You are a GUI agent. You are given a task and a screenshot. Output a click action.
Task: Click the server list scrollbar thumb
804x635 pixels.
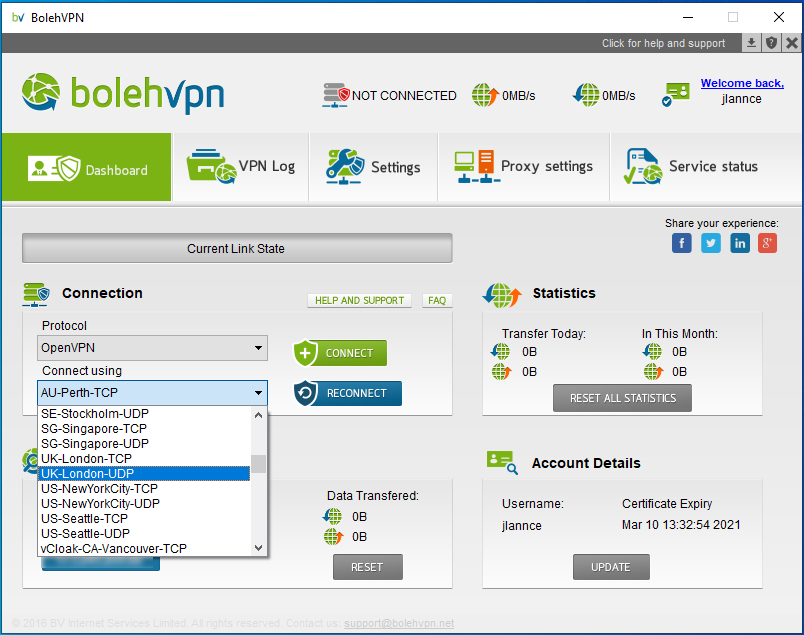[258, 464]
